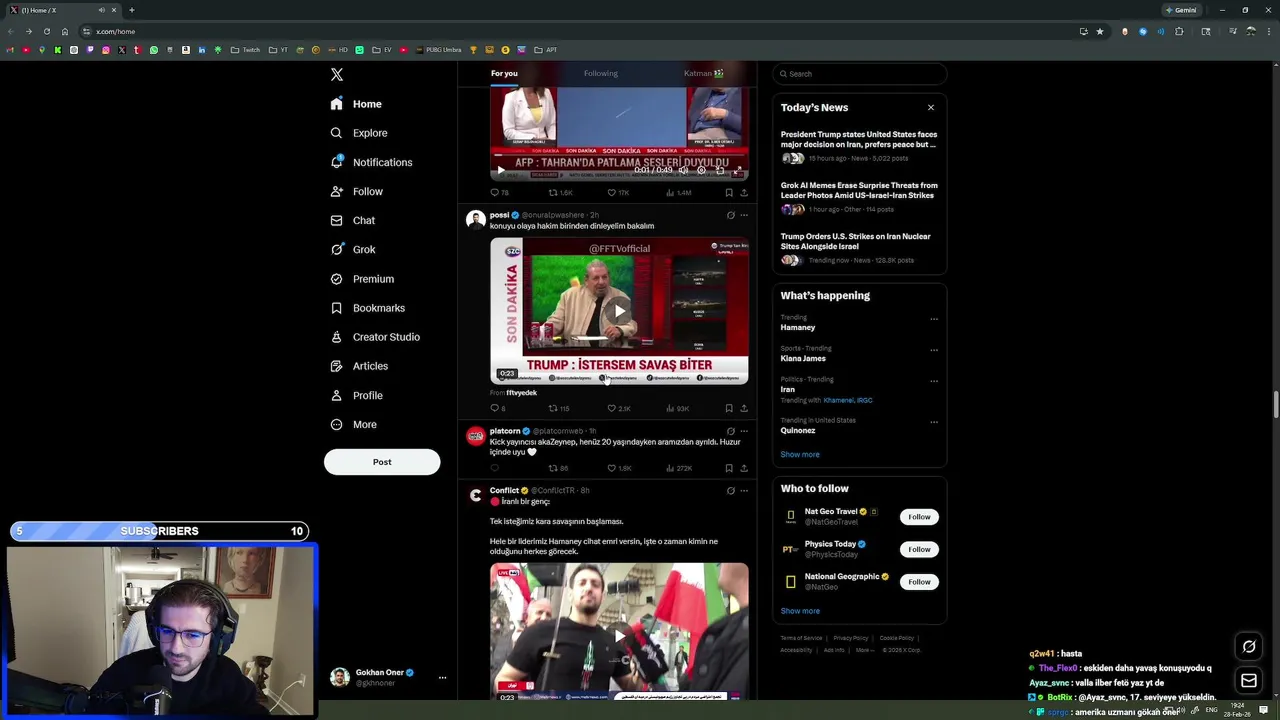
Task: Click the Articles icon in the sidebar
Action: (x=336, y=366)
